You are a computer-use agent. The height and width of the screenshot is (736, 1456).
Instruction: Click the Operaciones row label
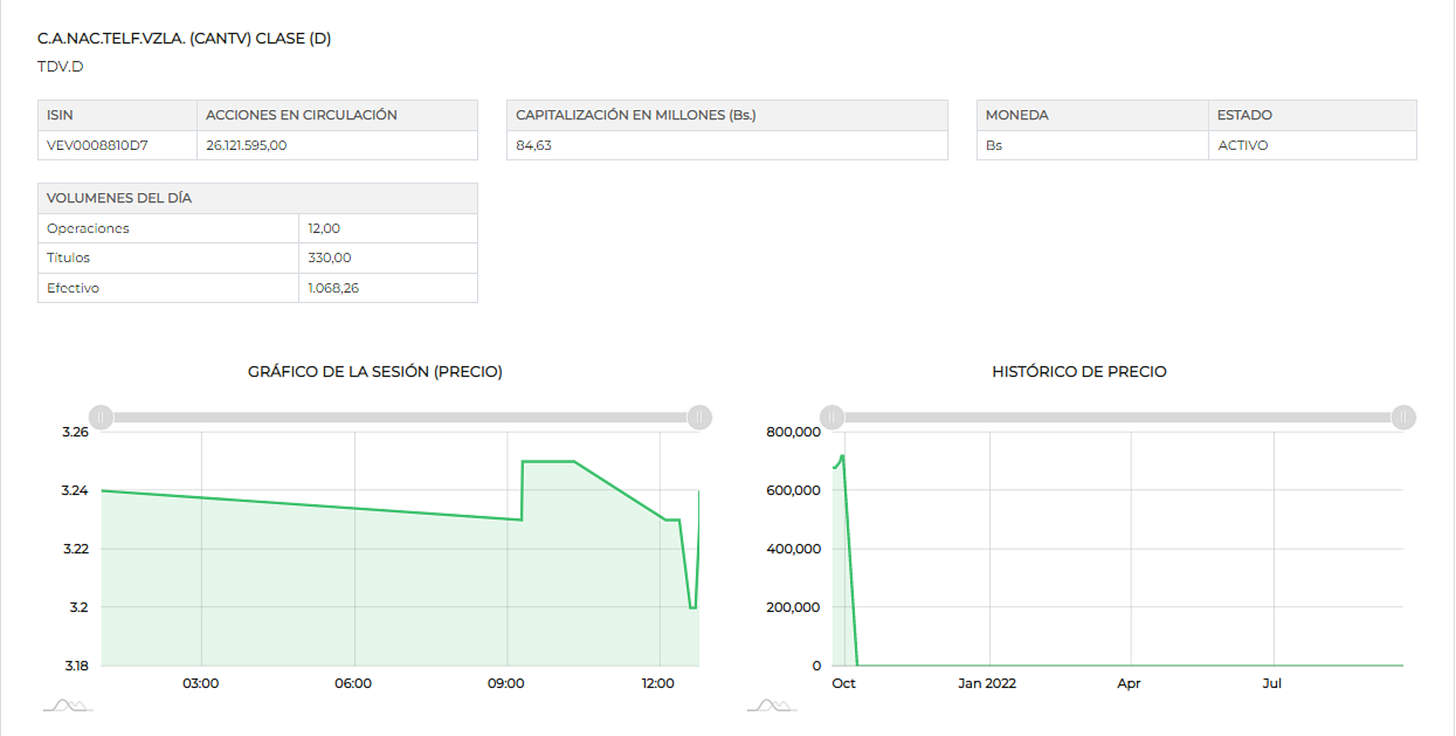click(88, 228)
